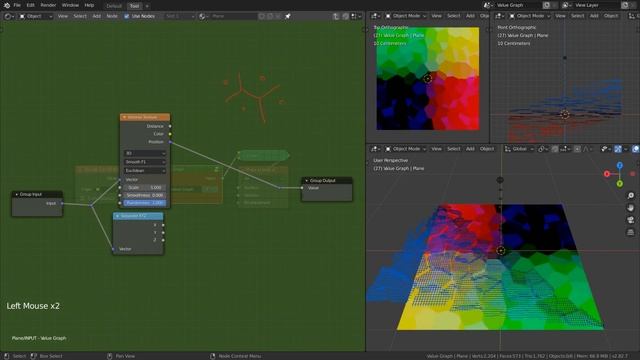
Task: Open Global transform orientation dropdown
Action: point(519,149)
